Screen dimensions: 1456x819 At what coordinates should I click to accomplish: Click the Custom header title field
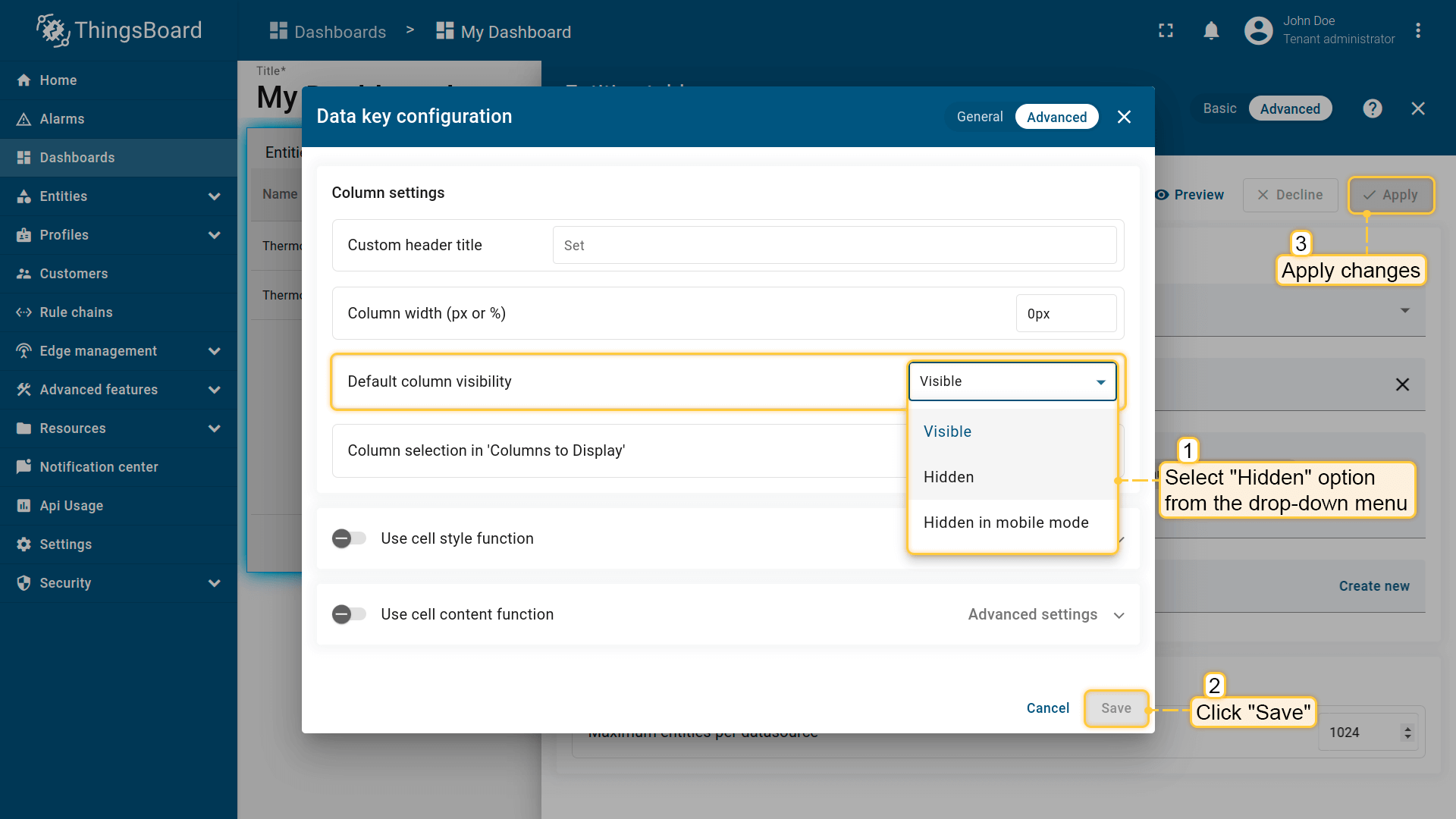(x=834, y=246)
